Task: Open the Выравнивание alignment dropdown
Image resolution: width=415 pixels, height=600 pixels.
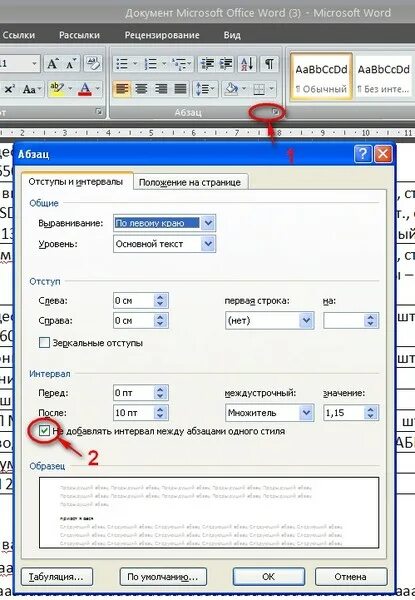Action: [208, 223]
